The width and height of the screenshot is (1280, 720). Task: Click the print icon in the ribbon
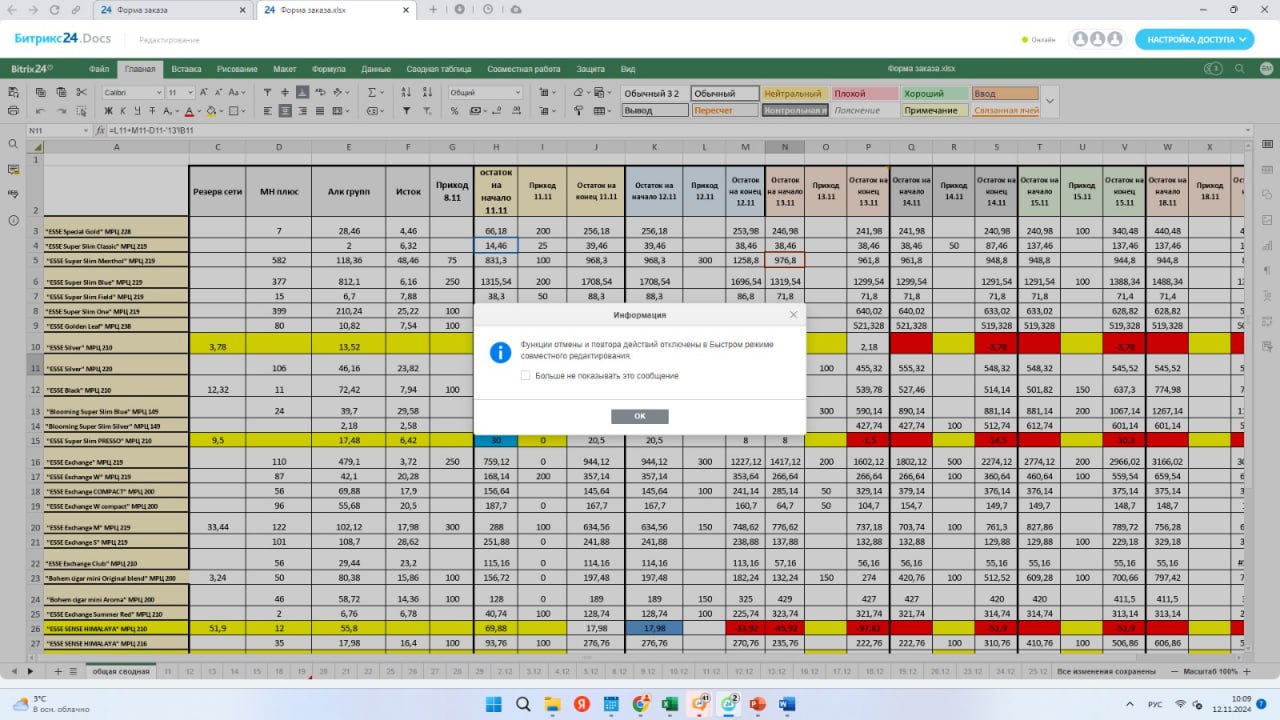pos(14,111)
